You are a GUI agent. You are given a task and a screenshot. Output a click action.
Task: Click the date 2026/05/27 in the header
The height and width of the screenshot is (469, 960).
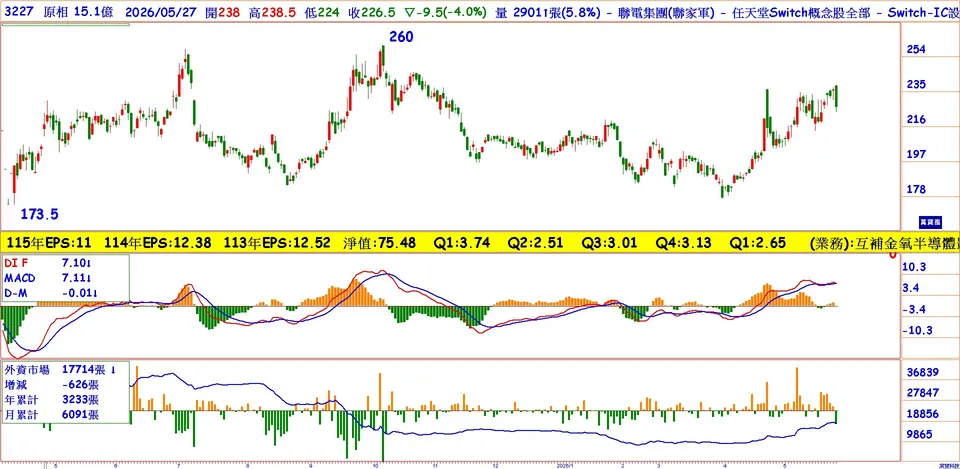pyautogui.click(x=159, y=12)
